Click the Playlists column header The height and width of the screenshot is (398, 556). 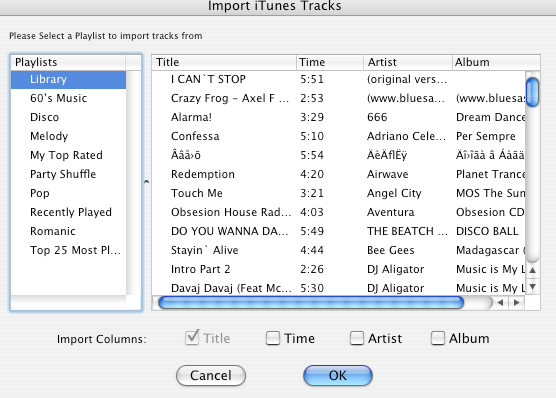click(68, 62)
